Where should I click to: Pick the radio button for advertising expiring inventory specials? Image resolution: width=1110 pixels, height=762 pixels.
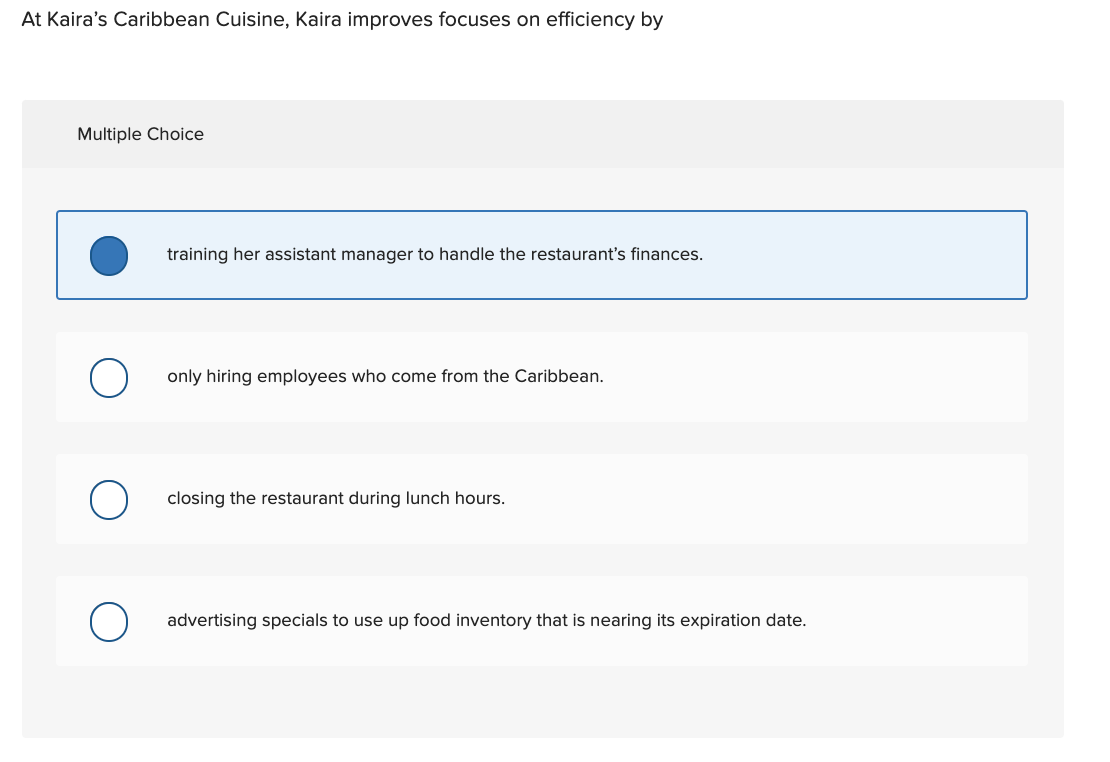coord(109,621)
